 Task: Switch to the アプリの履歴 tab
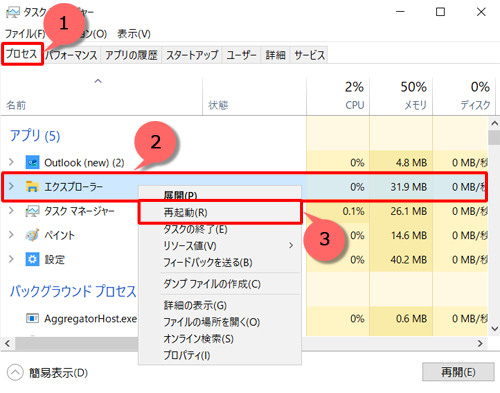coord(131,55)
